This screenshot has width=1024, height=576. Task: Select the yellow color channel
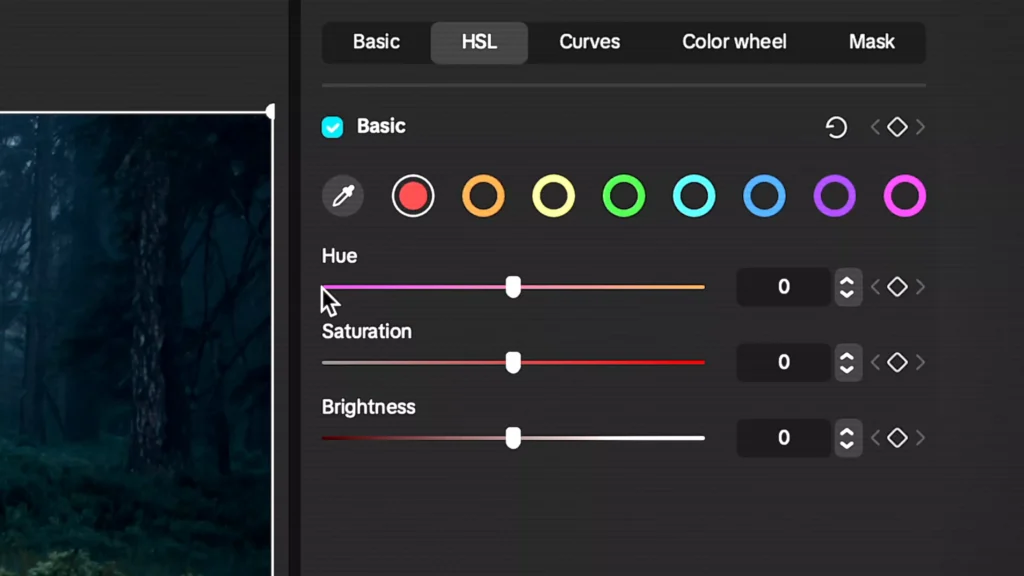[x=553, y=195]
